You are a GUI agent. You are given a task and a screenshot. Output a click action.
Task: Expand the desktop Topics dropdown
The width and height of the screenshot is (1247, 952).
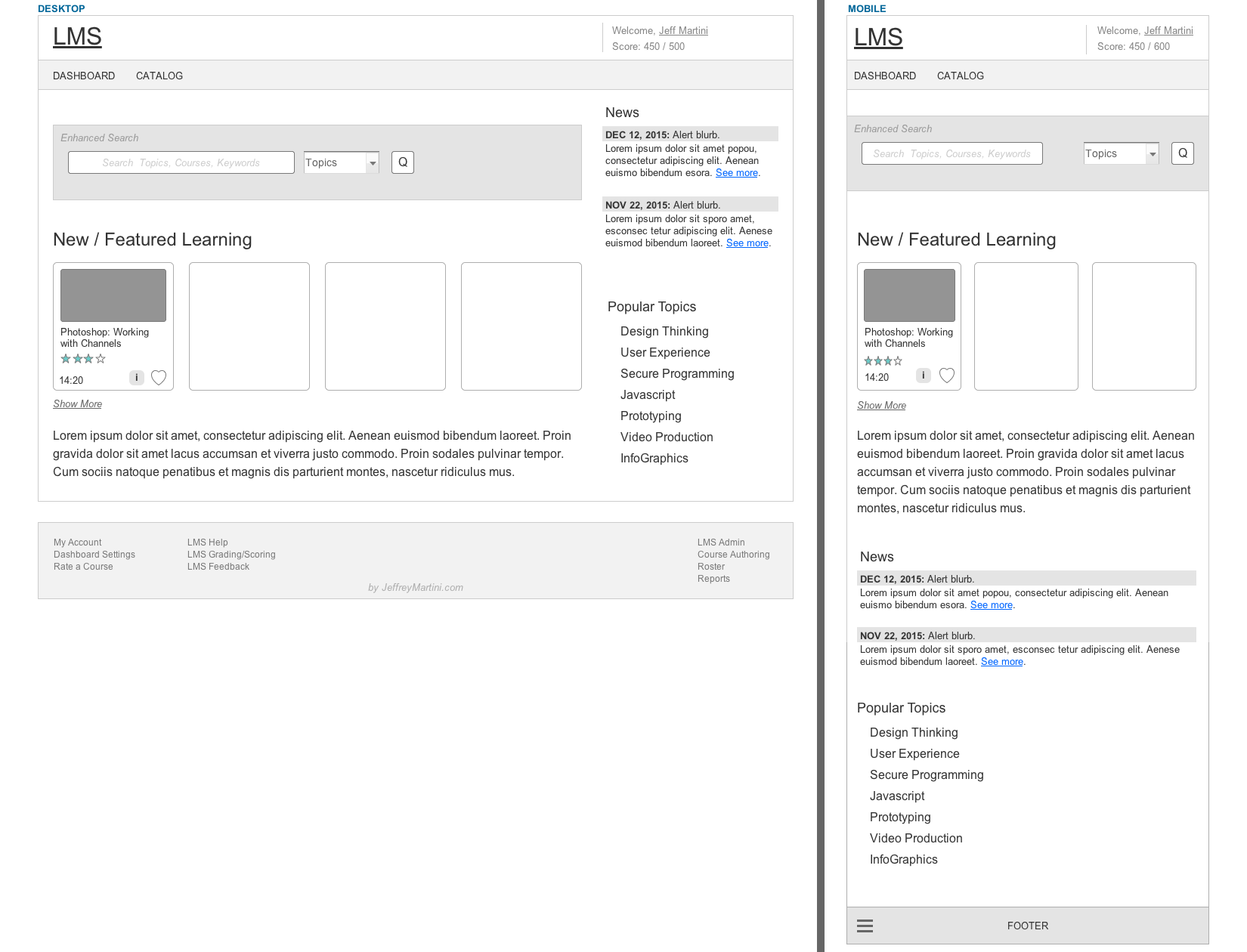click(x=373, y=163)
